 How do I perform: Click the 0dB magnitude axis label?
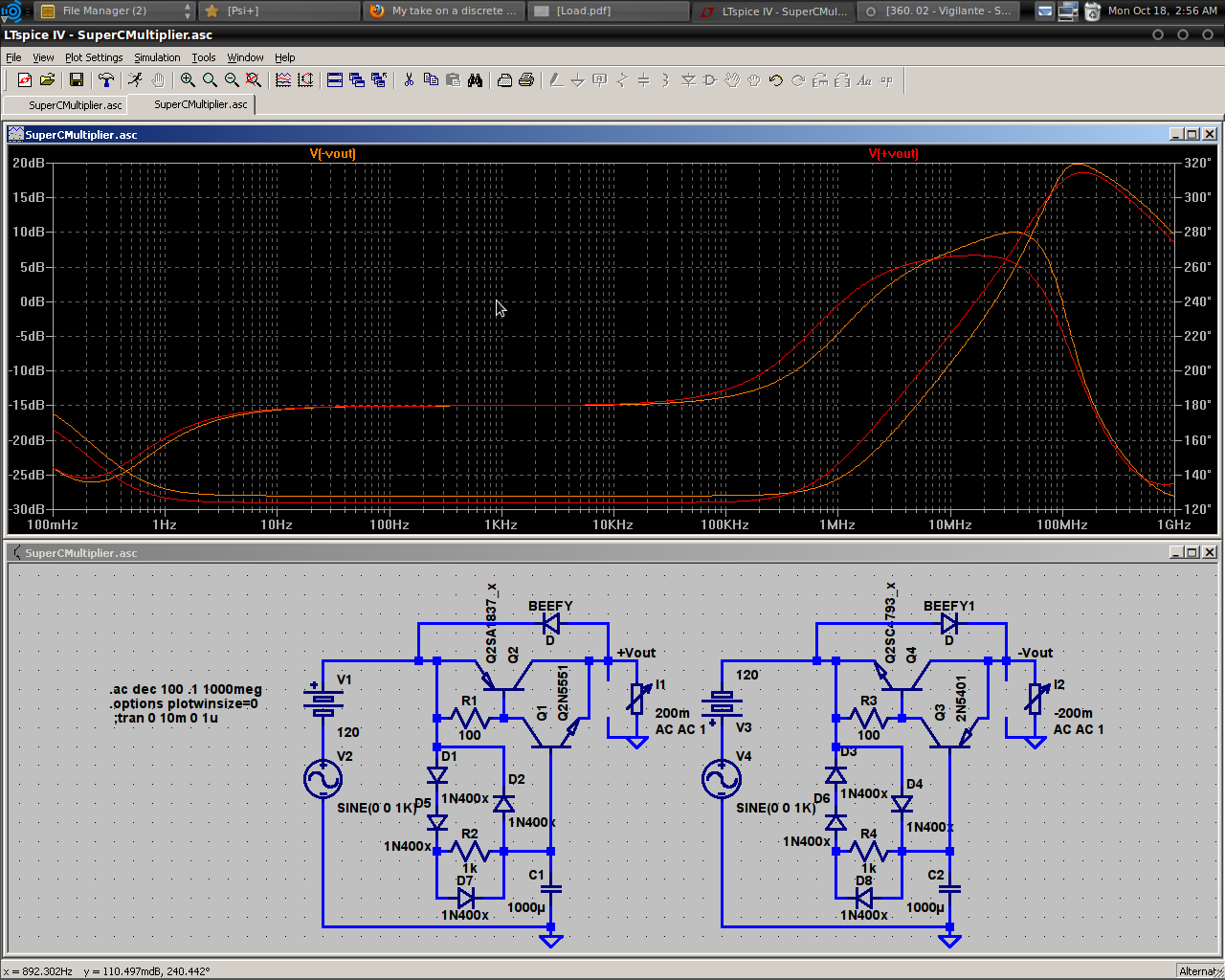[32, 301]
